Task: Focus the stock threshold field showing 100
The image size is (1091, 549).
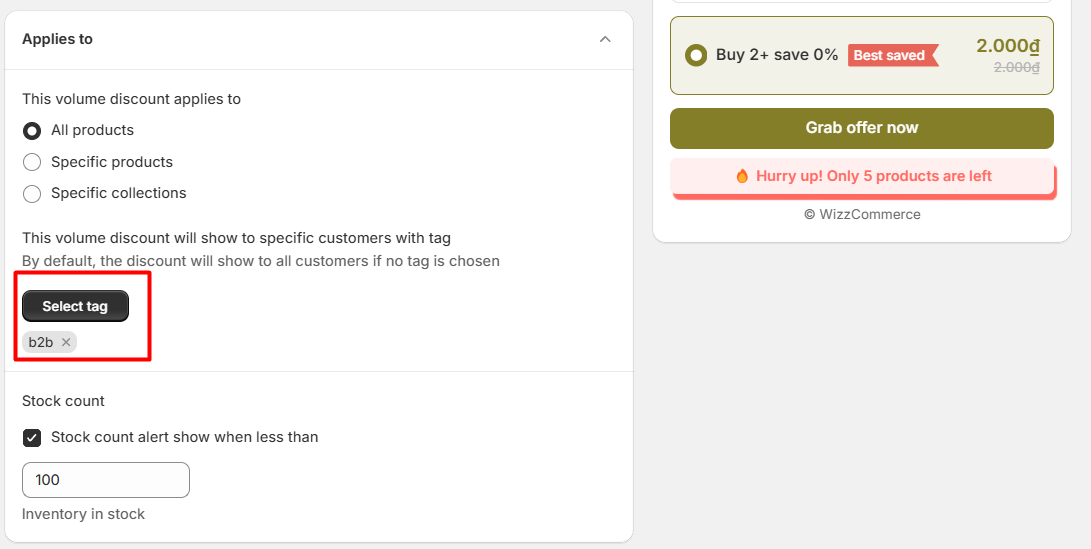Action: pos(106,480)
